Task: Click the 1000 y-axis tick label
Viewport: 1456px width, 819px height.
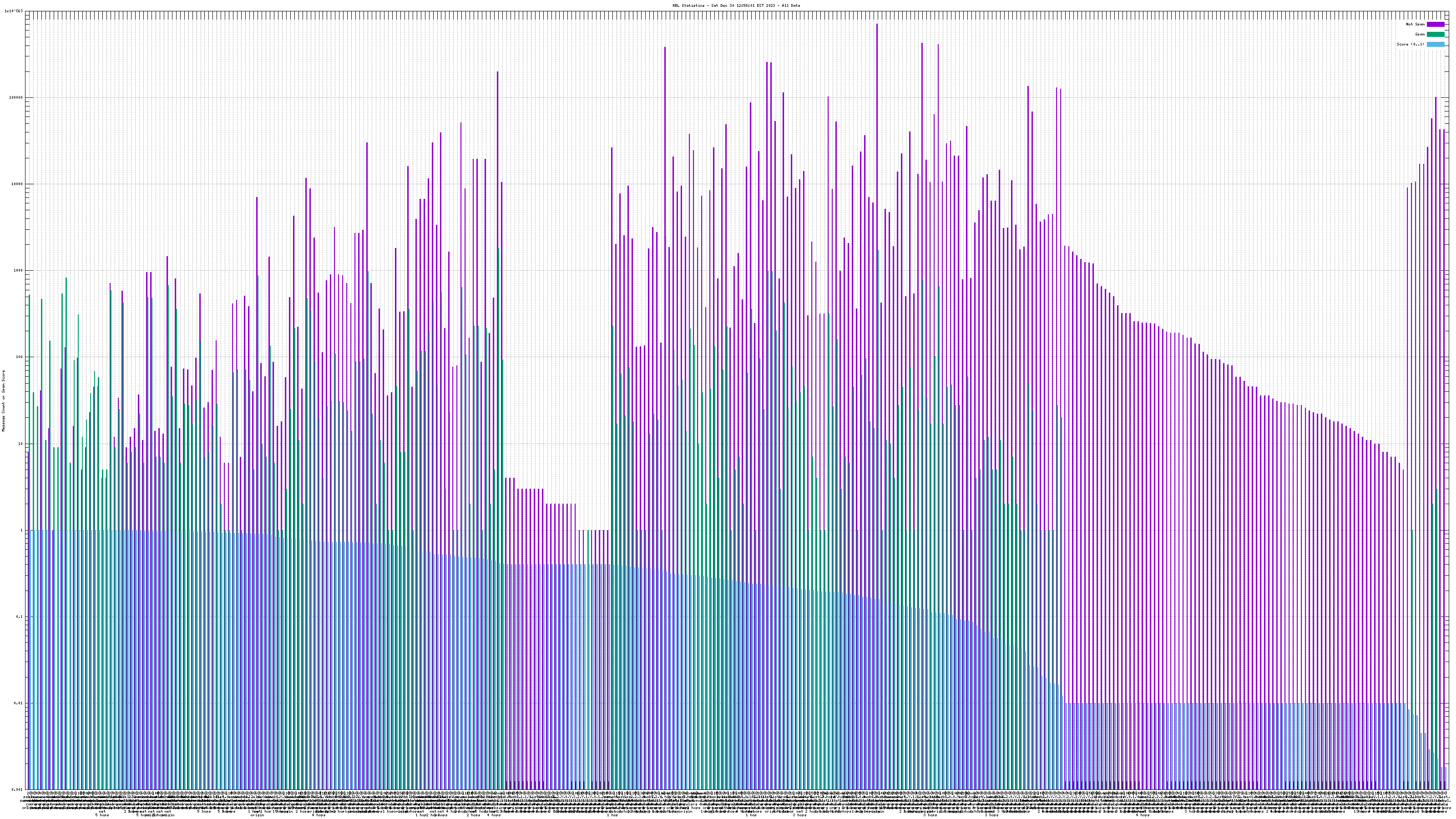Action: [19, 271]
